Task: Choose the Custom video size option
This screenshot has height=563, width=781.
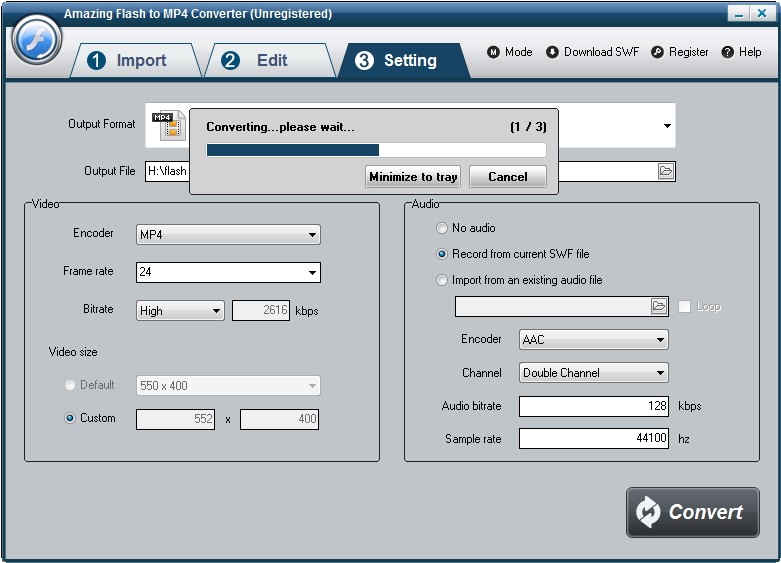Action: pyautogui.click(x=70, y=418)
